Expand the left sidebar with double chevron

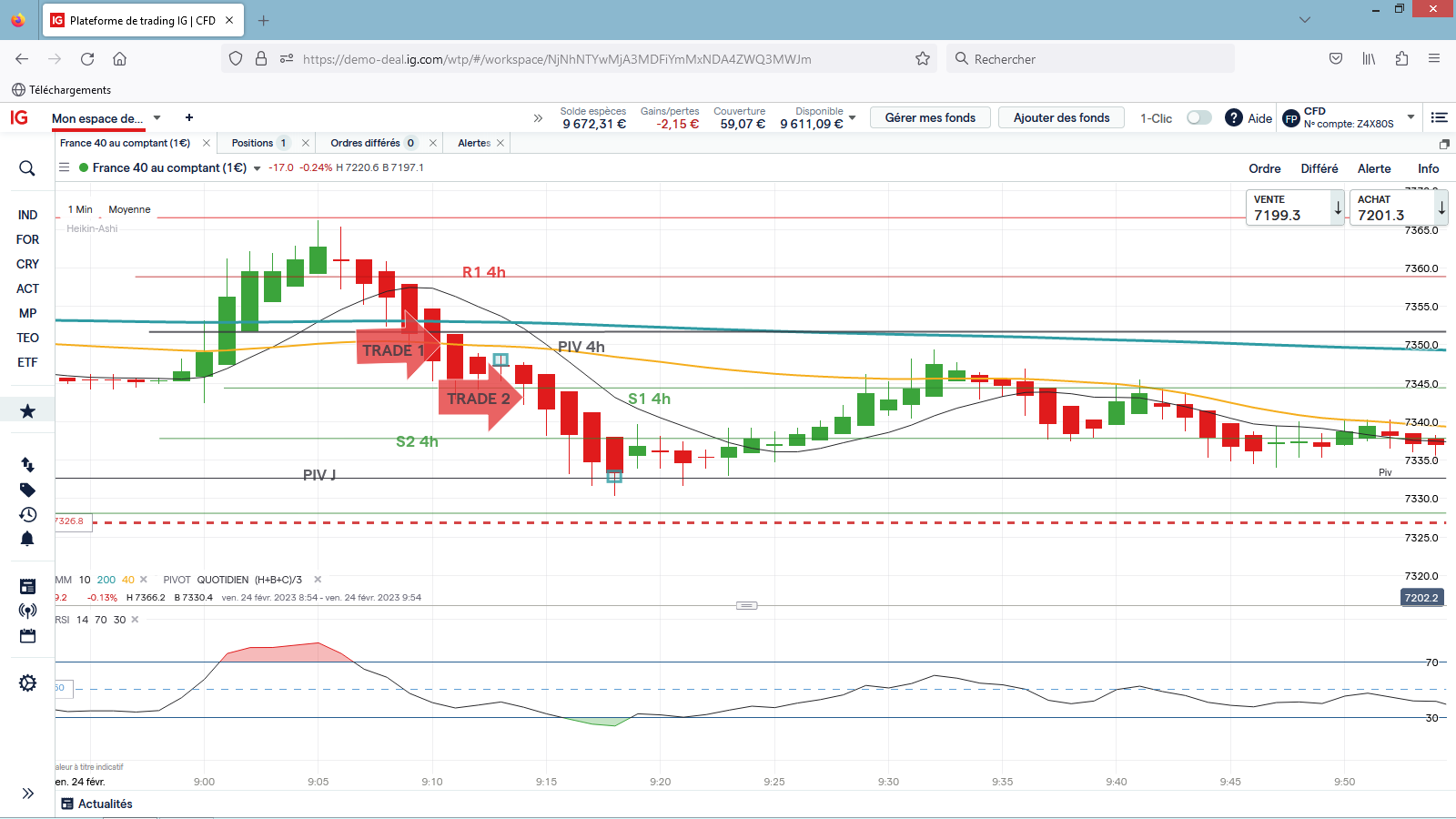click(x=27, y=794)
